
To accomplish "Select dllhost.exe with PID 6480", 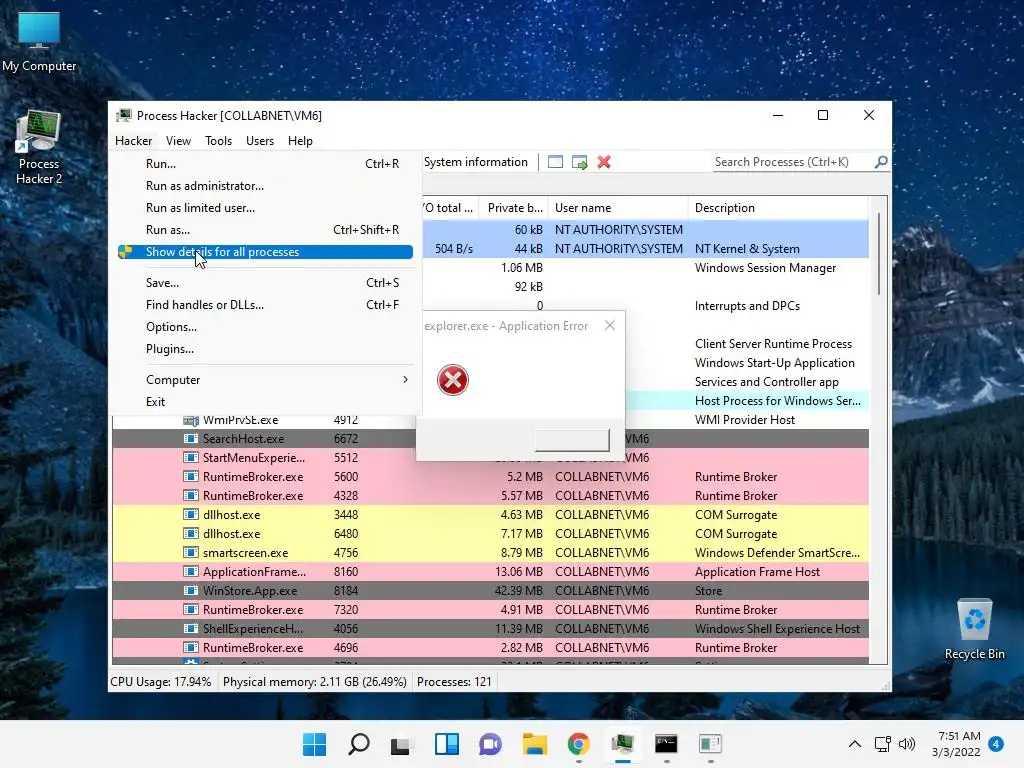I will 490,534.
